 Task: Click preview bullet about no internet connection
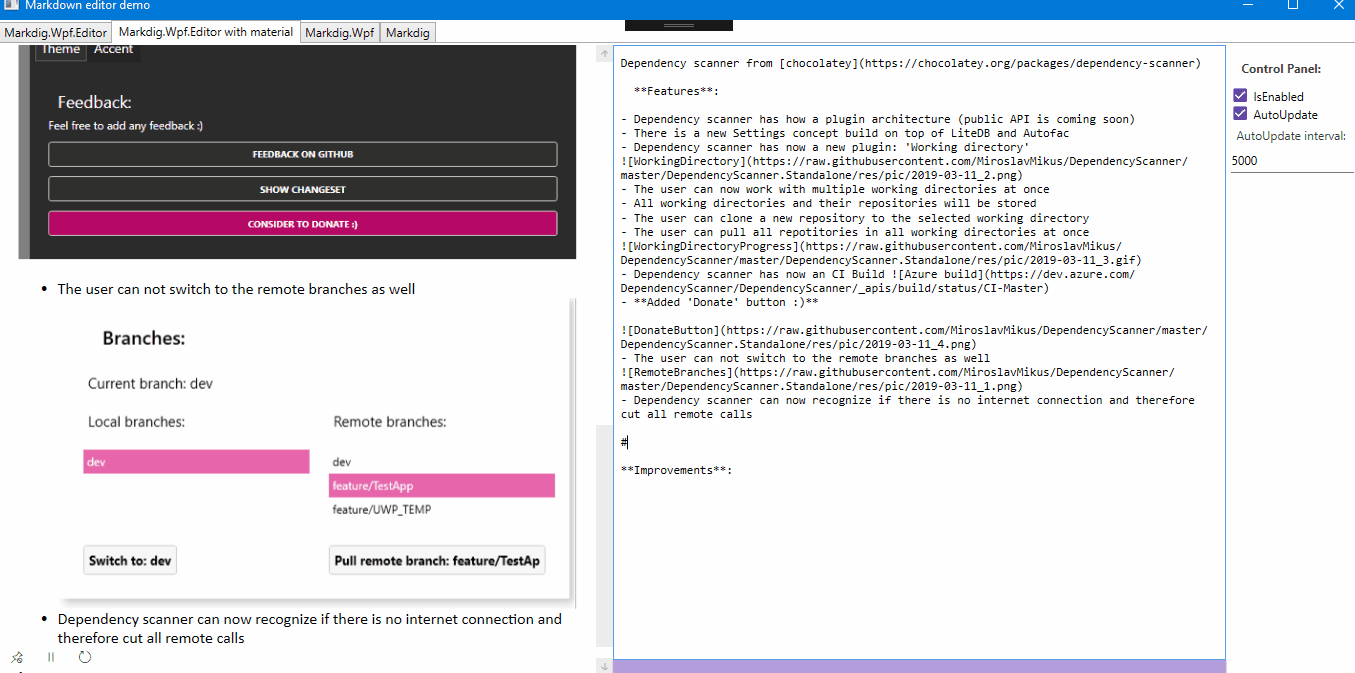tap(310, 629)
